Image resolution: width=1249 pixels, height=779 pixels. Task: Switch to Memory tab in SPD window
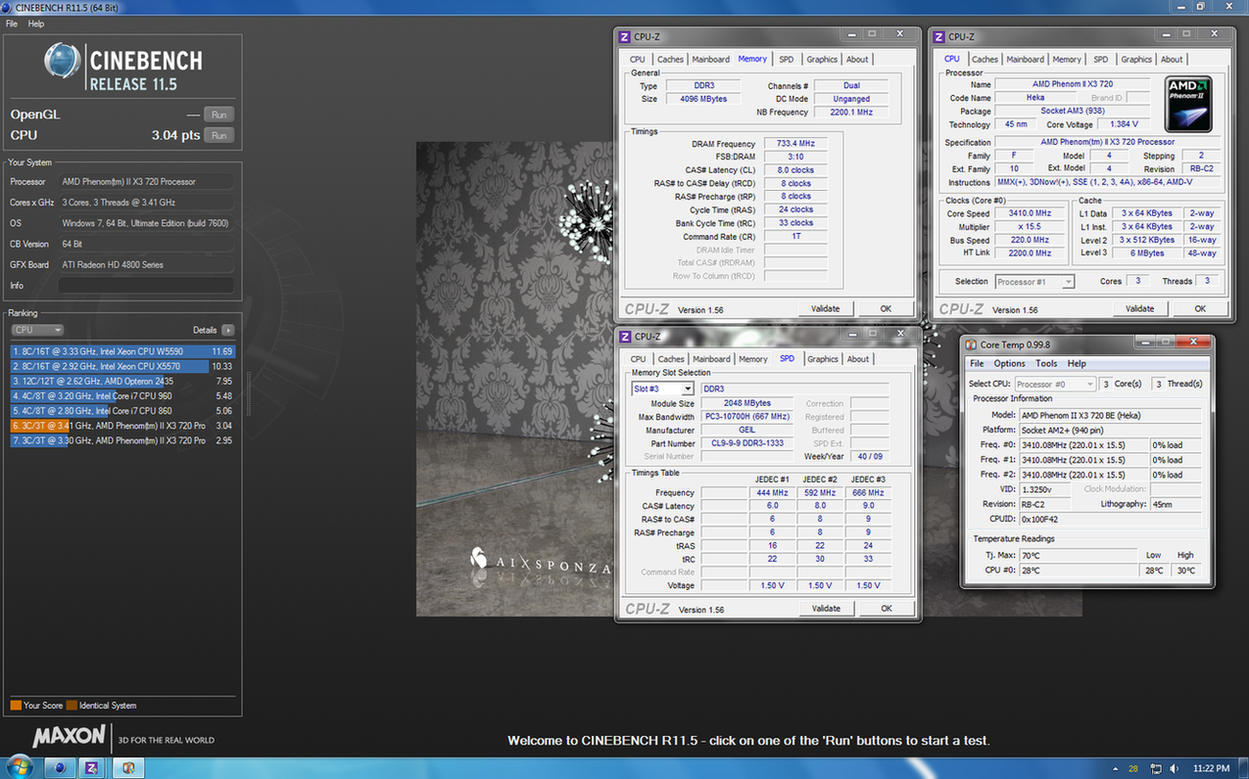point(753,359)
